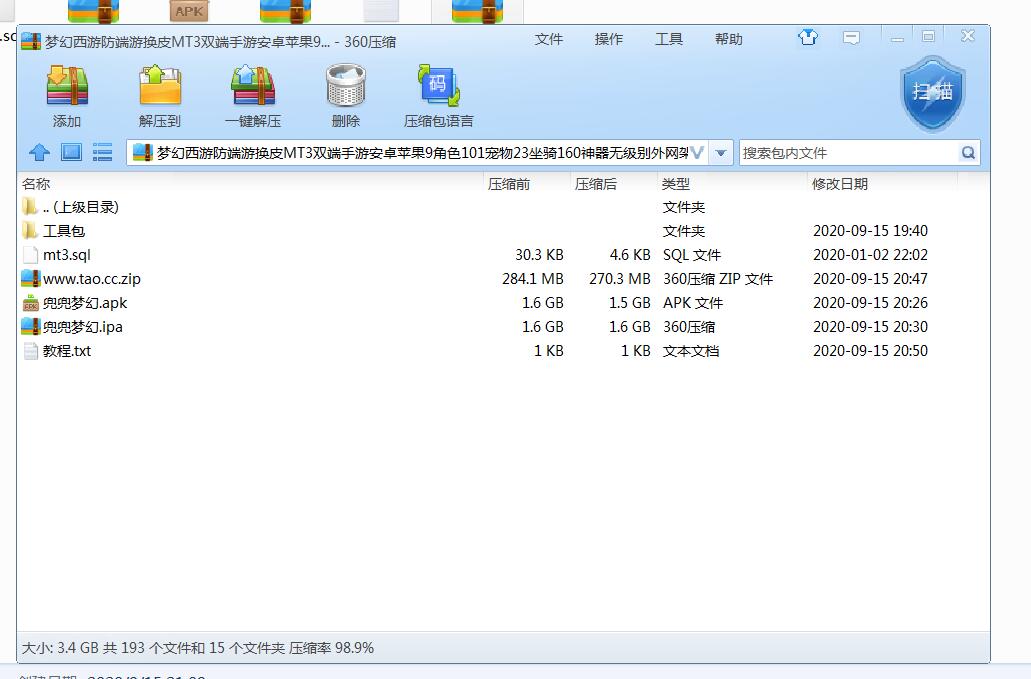This screenshot has width=1031, height=679.
Task: Select the 兜兜梦幻.apk file
Action: coord(85,303)
